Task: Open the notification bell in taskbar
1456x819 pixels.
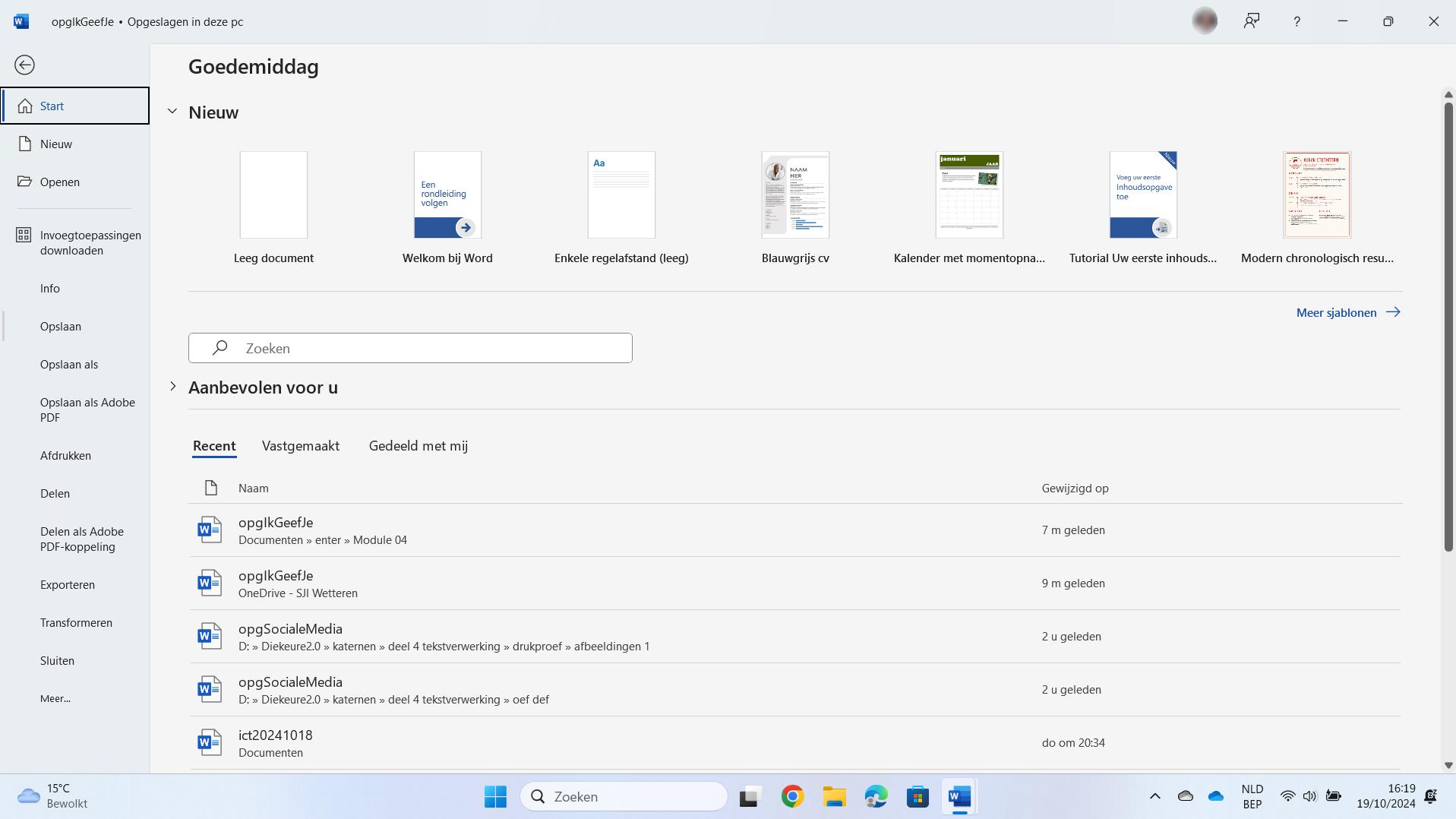Action: pos(1431,797)
